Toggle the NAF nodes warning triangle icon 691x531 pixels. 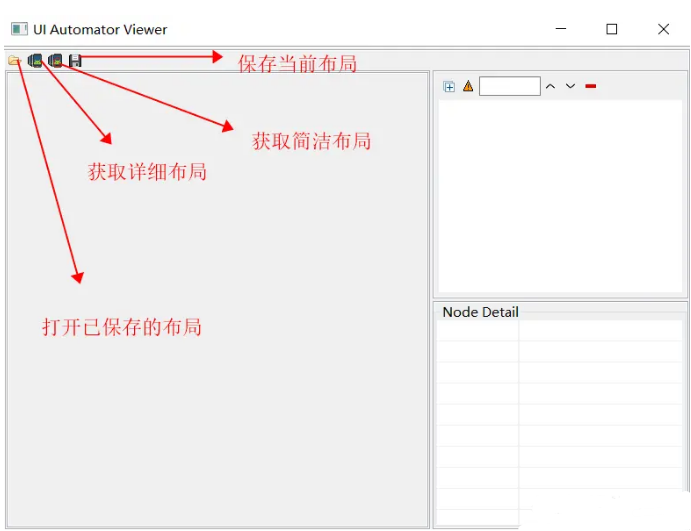[468, 86]
